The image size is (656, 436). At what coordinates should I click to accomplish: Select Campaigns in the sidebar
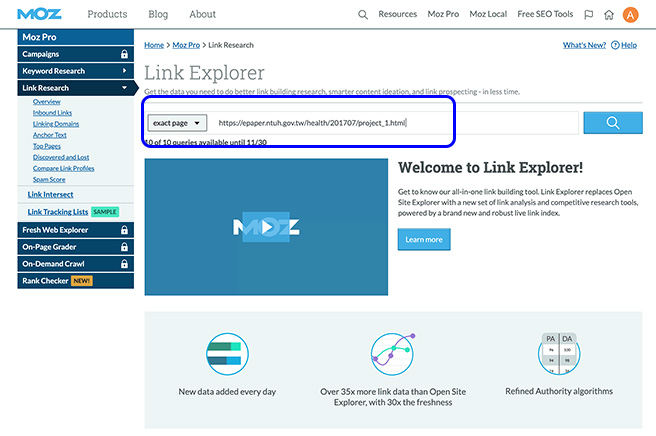click(x=76, y=54)
